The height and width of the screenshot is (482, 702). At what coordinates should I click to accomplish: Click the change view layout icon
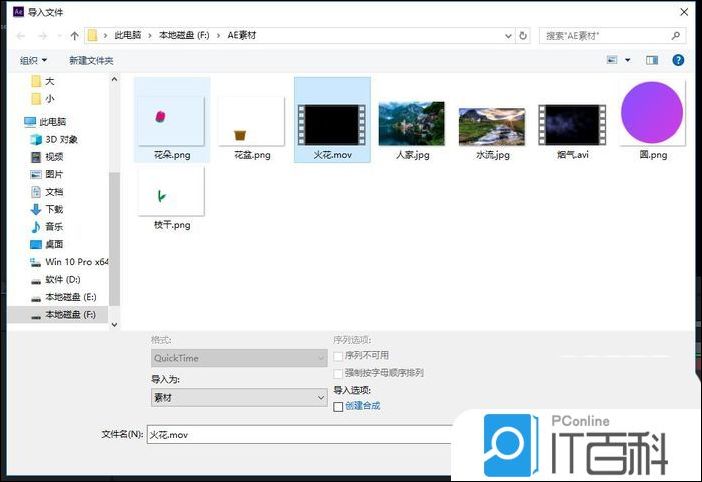point(612,60)
